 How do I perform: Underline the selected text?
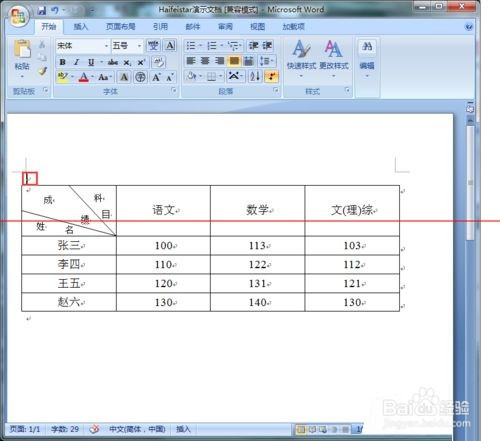tap(91, 62)
